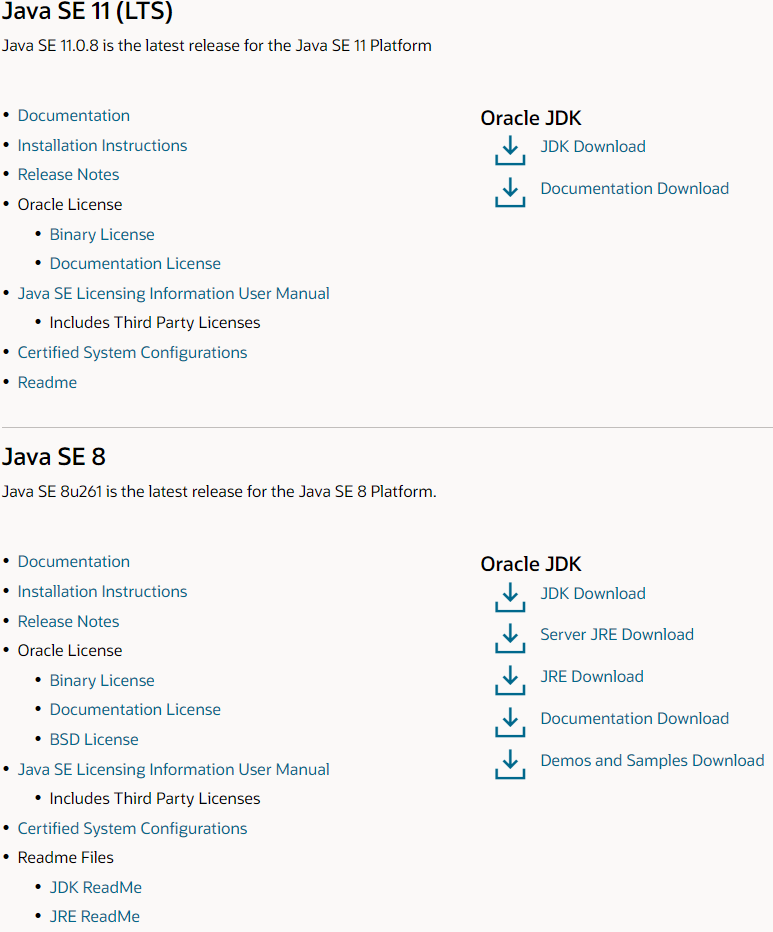Click the Java SE 11 (LTS) heading
Viewport: 773px width, 932px height.
coord(87,12)
